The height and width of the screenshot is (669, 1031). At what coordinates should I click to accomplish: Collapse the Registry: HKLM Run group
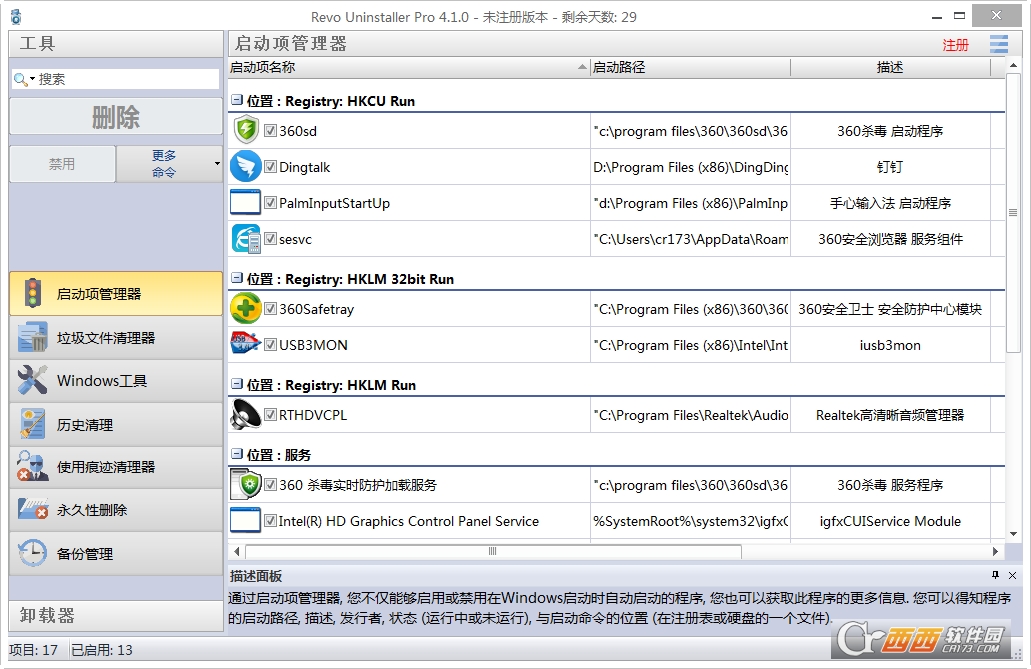point(237,384)
